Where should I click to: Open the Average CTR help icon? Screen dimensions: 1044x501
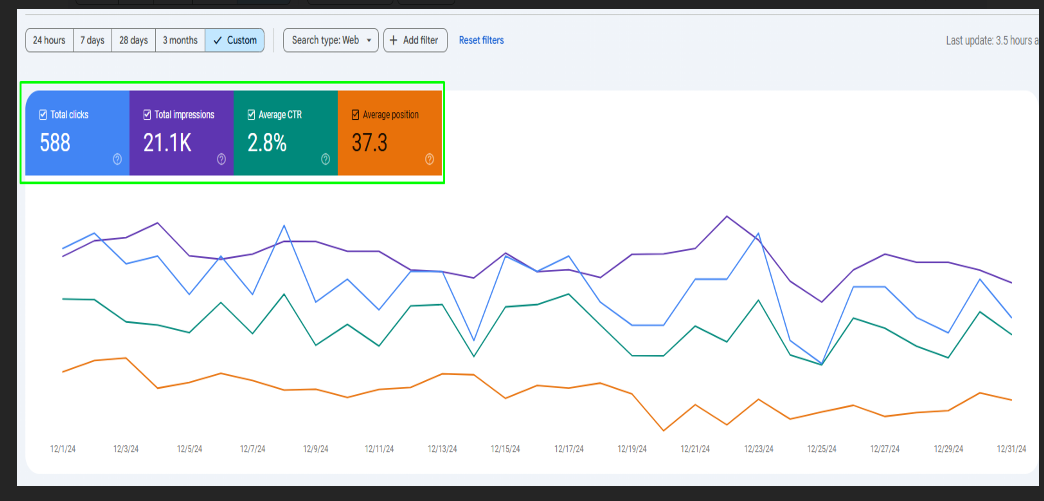[x=325, y=159]
